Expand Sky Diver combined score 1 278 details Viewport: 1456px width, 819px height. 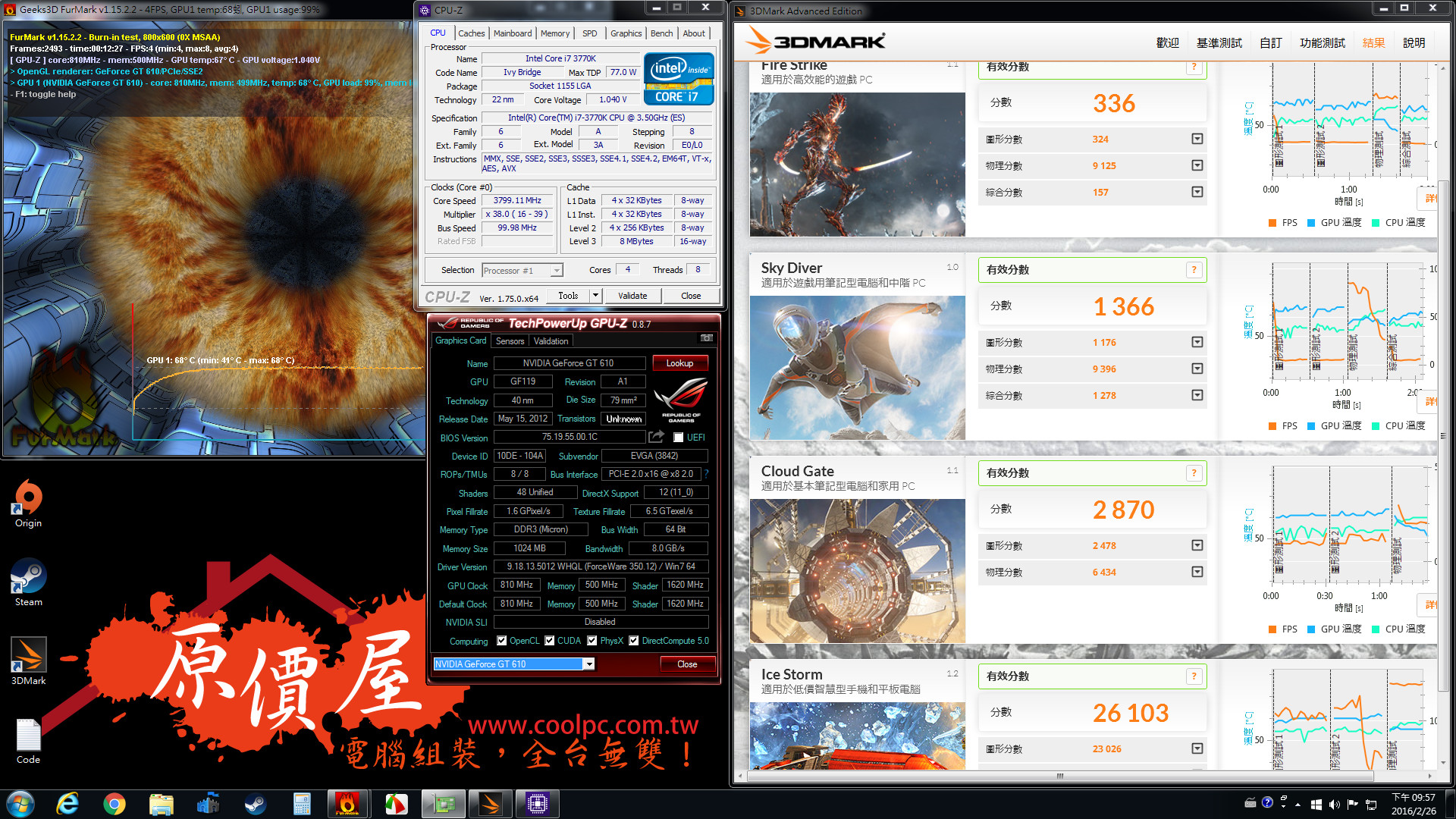click(x=1197, y=395)
